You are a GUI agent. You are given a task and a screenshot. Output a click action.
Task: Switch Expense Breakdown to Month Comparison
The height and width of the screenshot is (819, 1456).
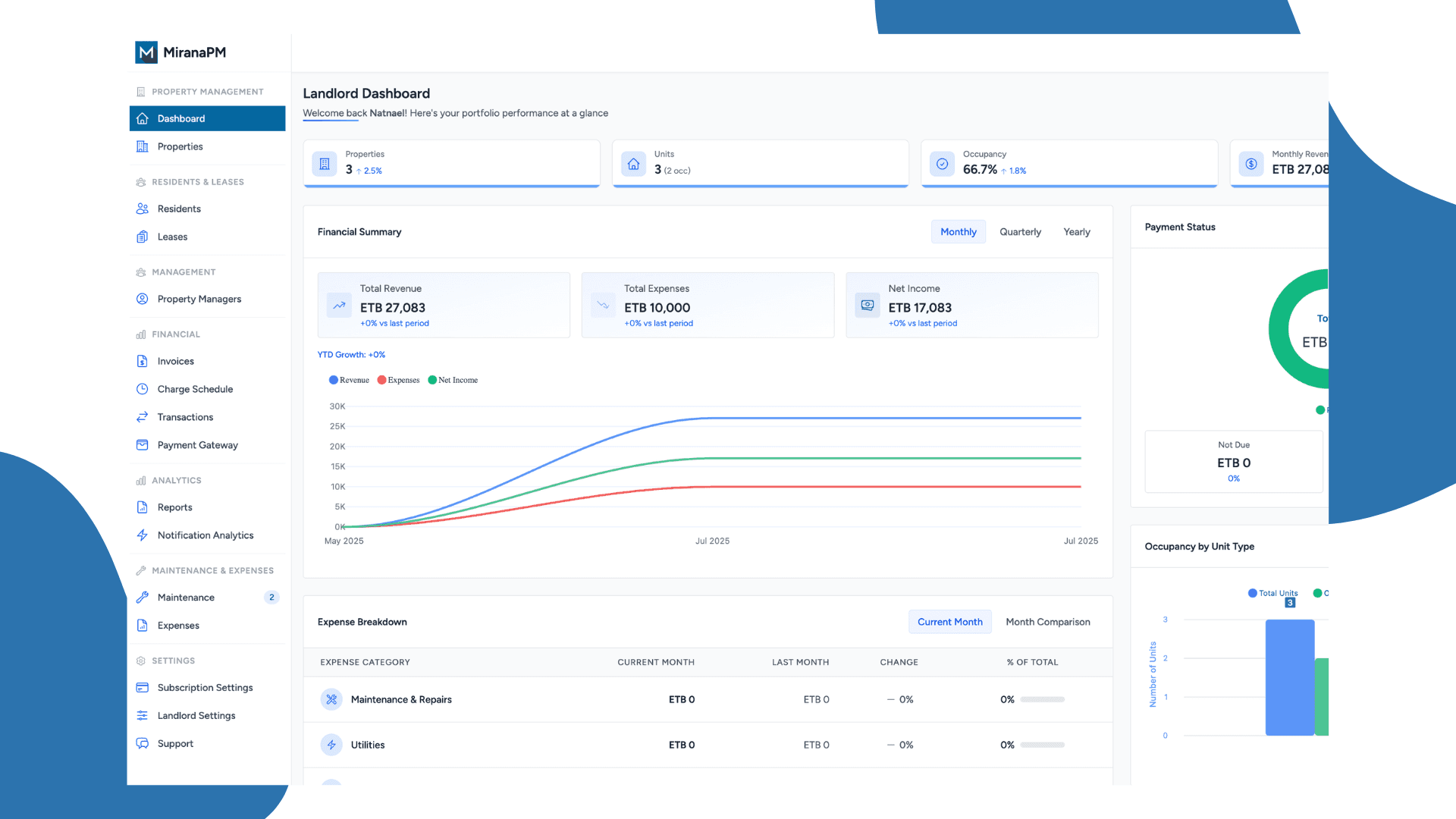(1047, 622)
